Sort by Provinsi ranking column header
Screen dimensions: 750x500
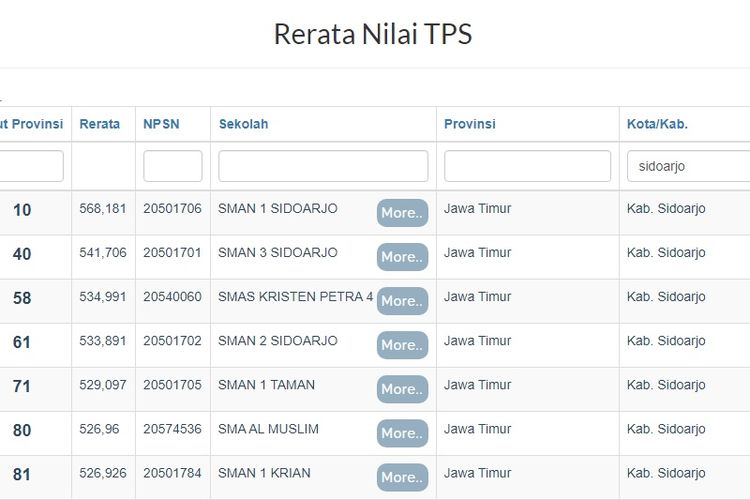click(32, 124)
